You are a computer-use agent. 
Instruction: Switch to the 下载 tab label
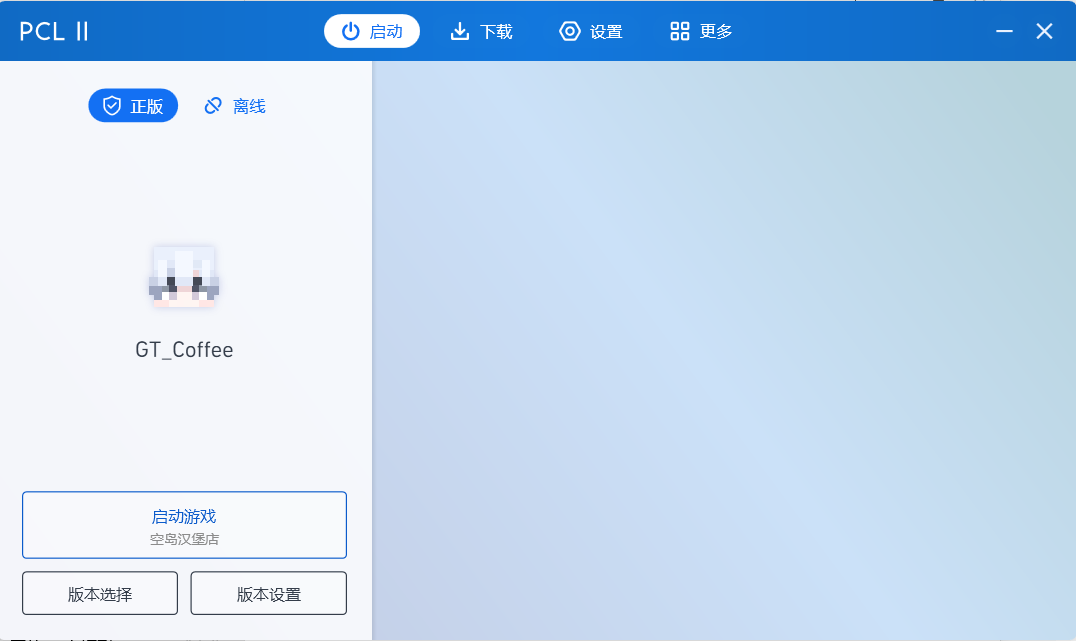coord(496,32)
